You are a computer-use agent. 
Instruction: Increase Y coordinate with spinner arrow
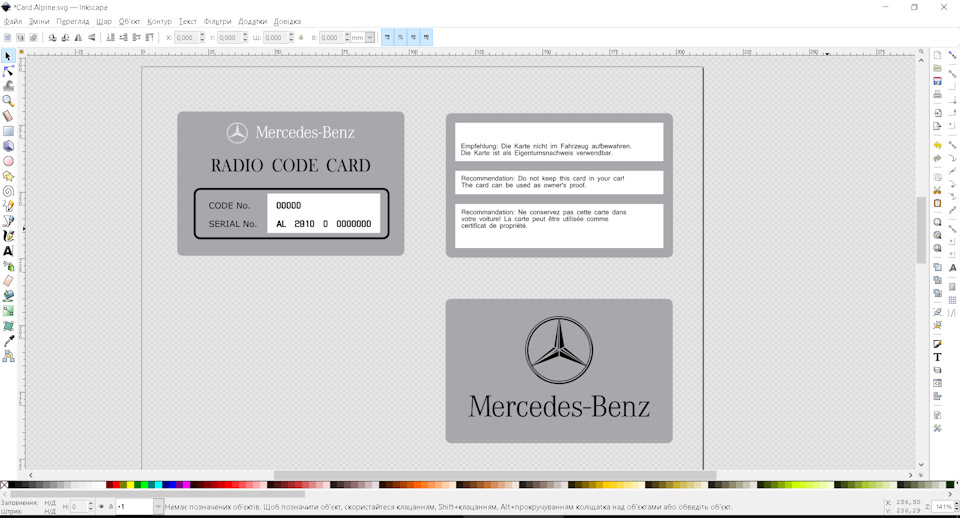pyautogui.click(x=246, y=35)
